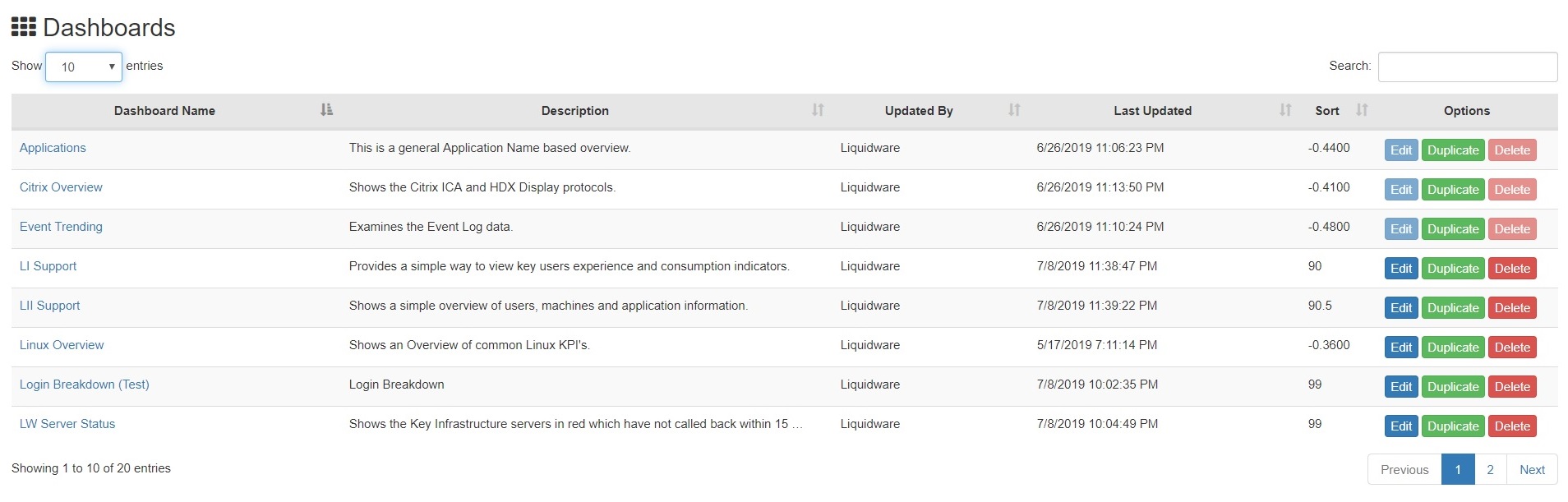Click the Sort column sort arrows
The image size is (1568, 502).
[1362, 110]
